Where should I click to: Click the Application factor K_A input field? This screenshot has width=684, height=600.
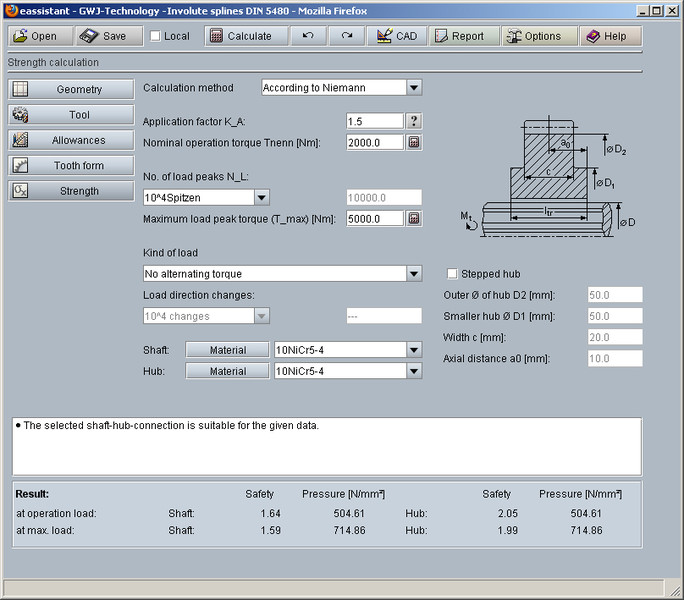click(x=374, y=121)
